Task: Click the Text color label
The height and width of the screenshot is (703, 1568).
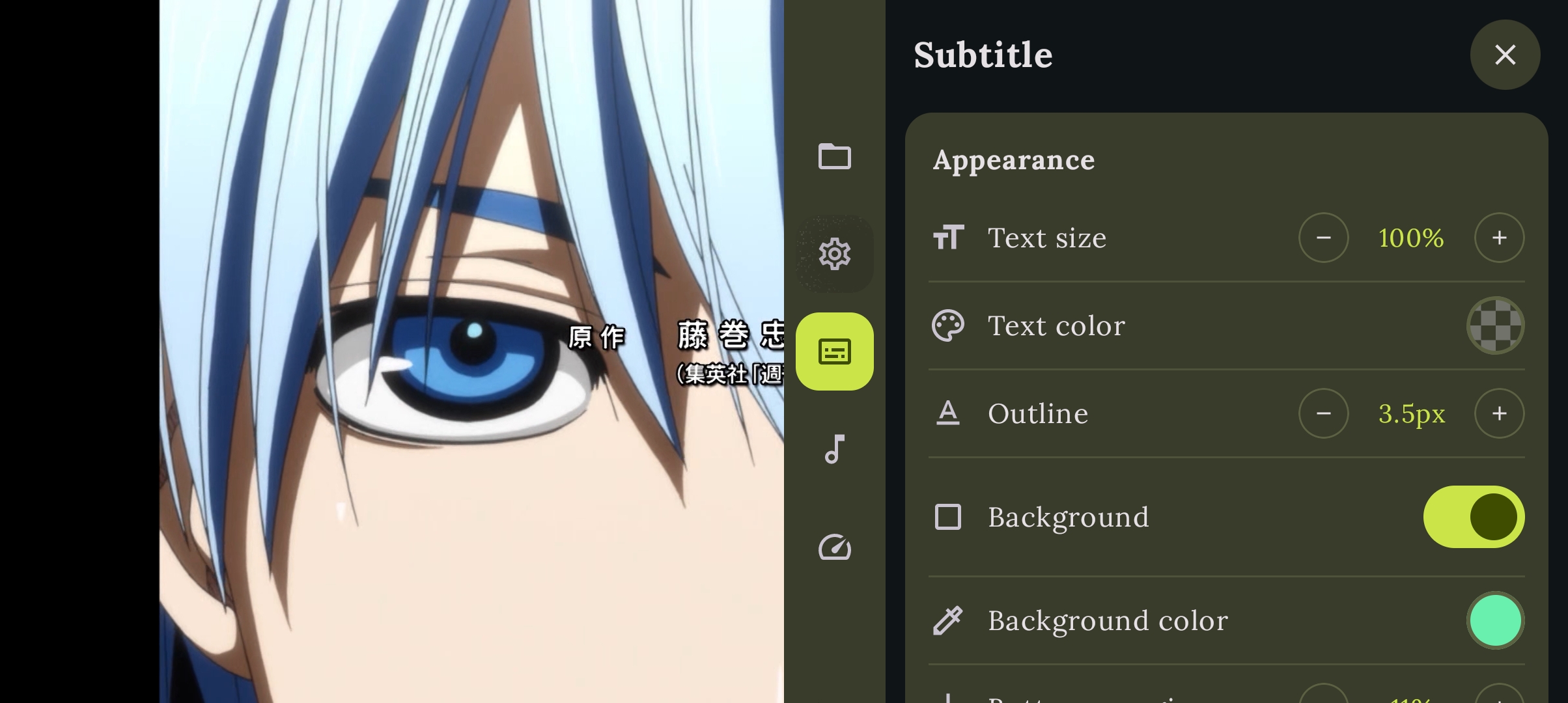Action: [1056, 325]
